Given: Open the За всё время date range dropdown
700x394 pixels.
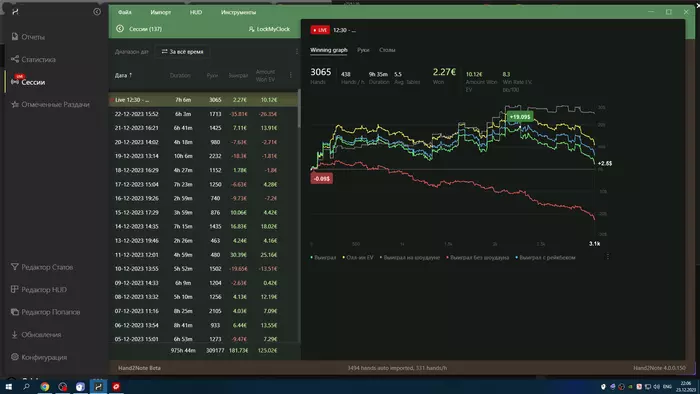Looking at the screenshot, I should tap(183, 52).
